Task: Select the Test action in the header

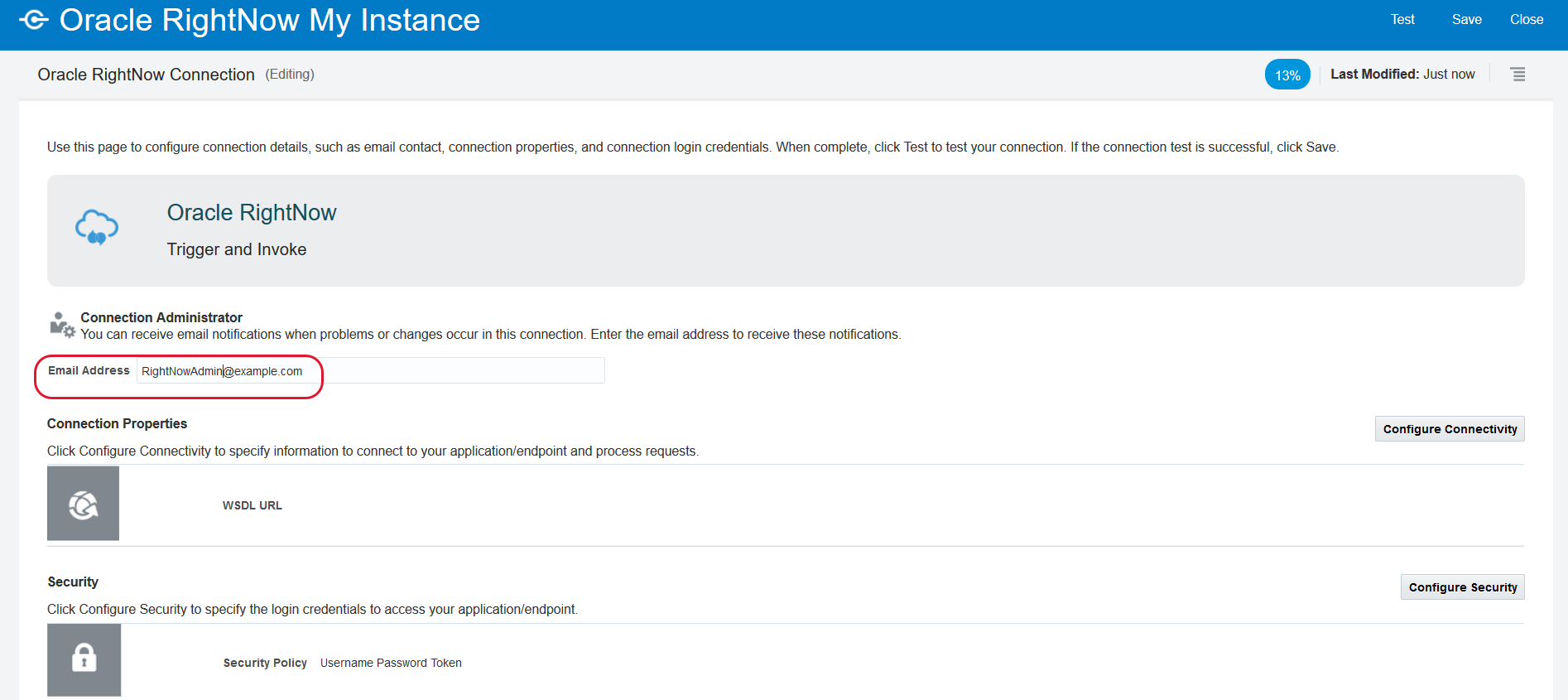Action: (x=1402, y=19)
